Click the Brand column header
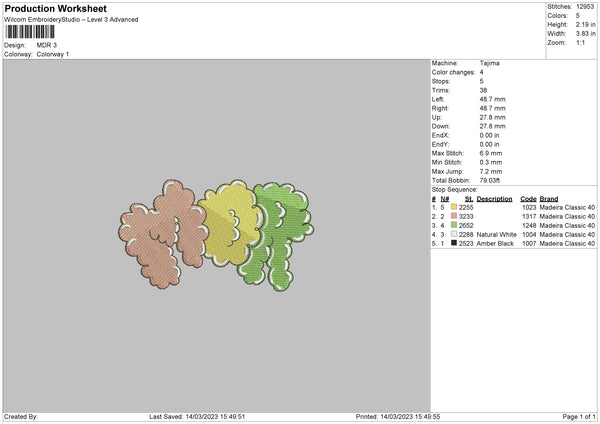 [549, 199]
